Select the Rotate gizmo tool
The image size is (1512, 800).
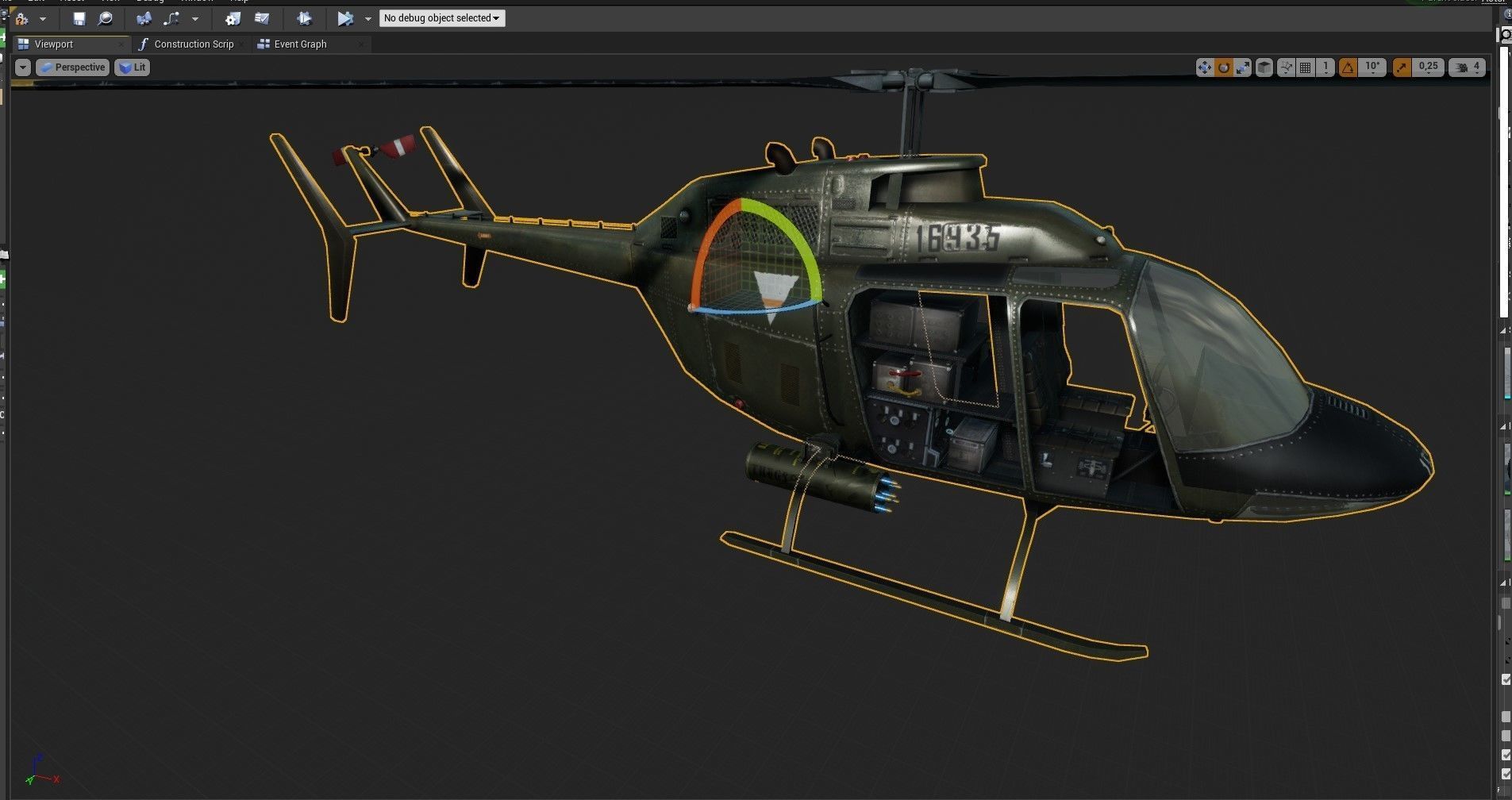tap(1224, 67)
